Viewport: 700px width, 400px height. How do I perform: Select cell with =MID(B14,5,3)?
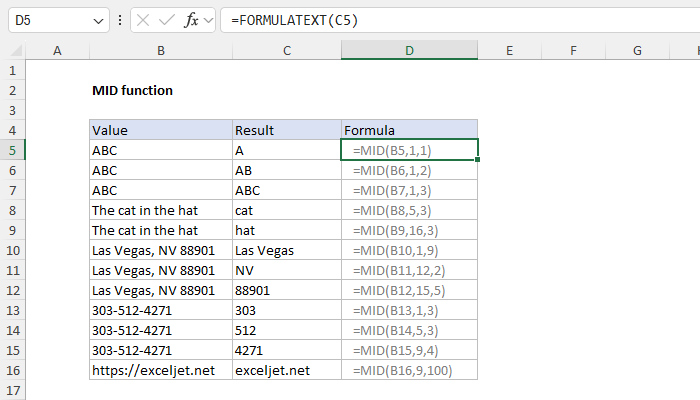[409, 330]
